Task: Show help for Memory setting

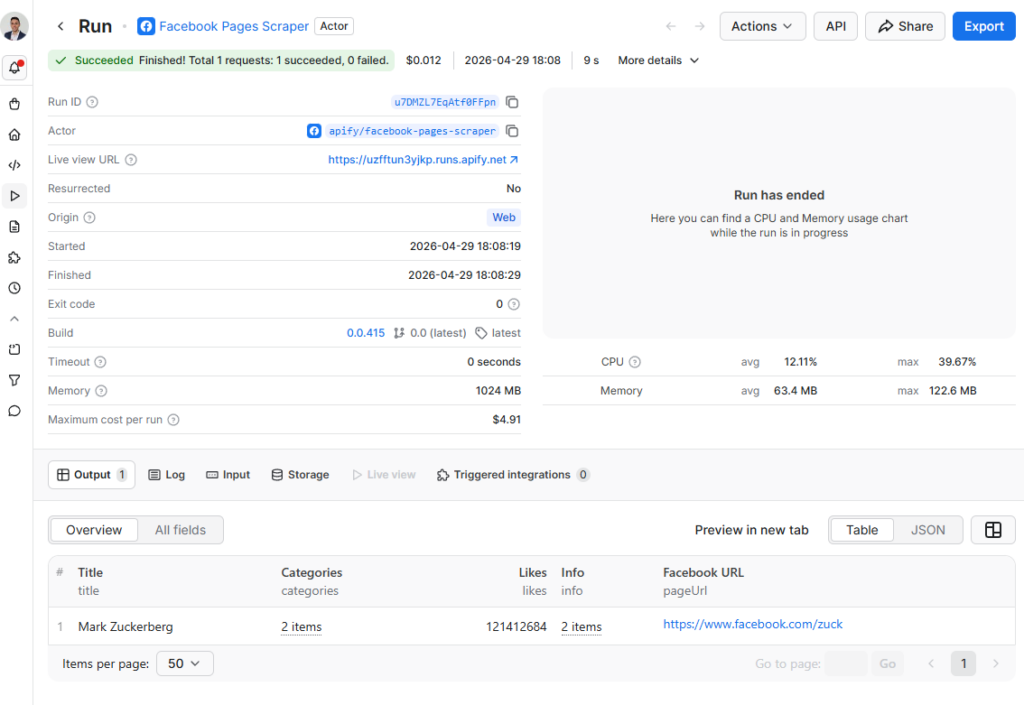Action: click(101, 391)
